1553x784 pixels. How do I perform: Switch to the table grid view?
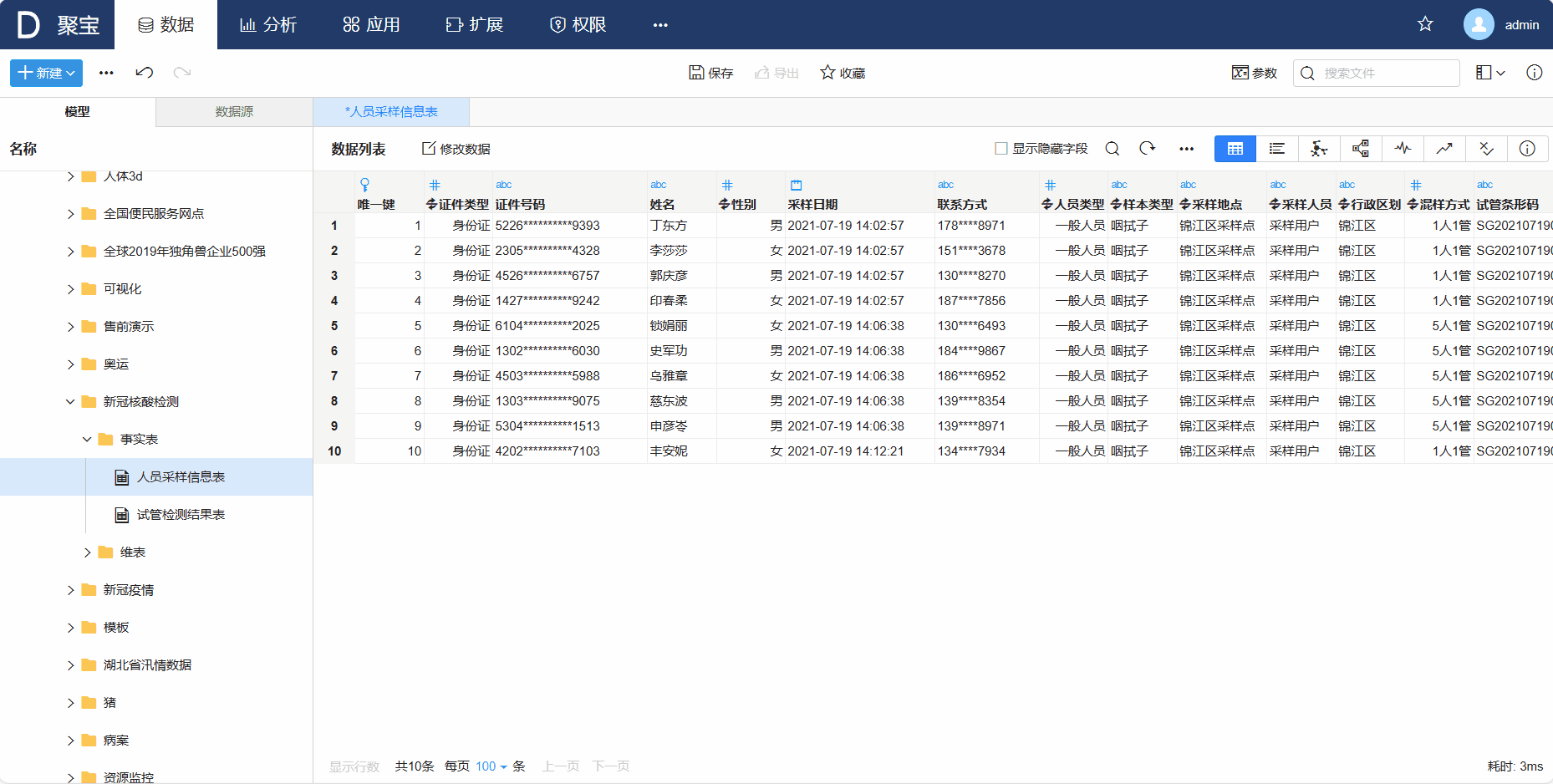click(1235, 149)
